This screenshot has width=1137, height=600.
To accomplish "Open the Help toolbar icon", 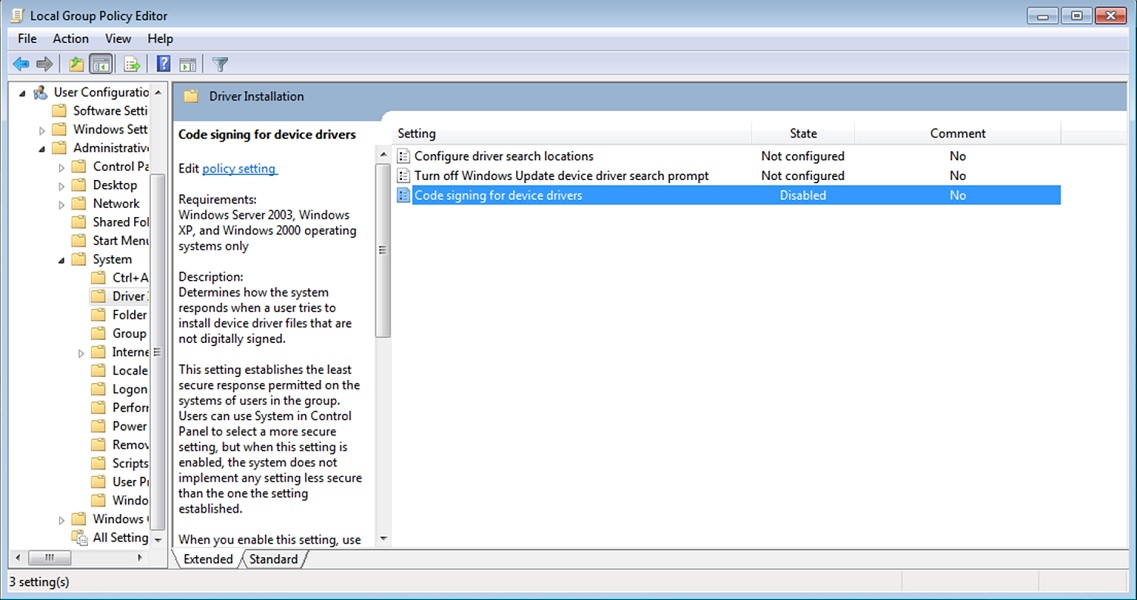I will point(163,65).
